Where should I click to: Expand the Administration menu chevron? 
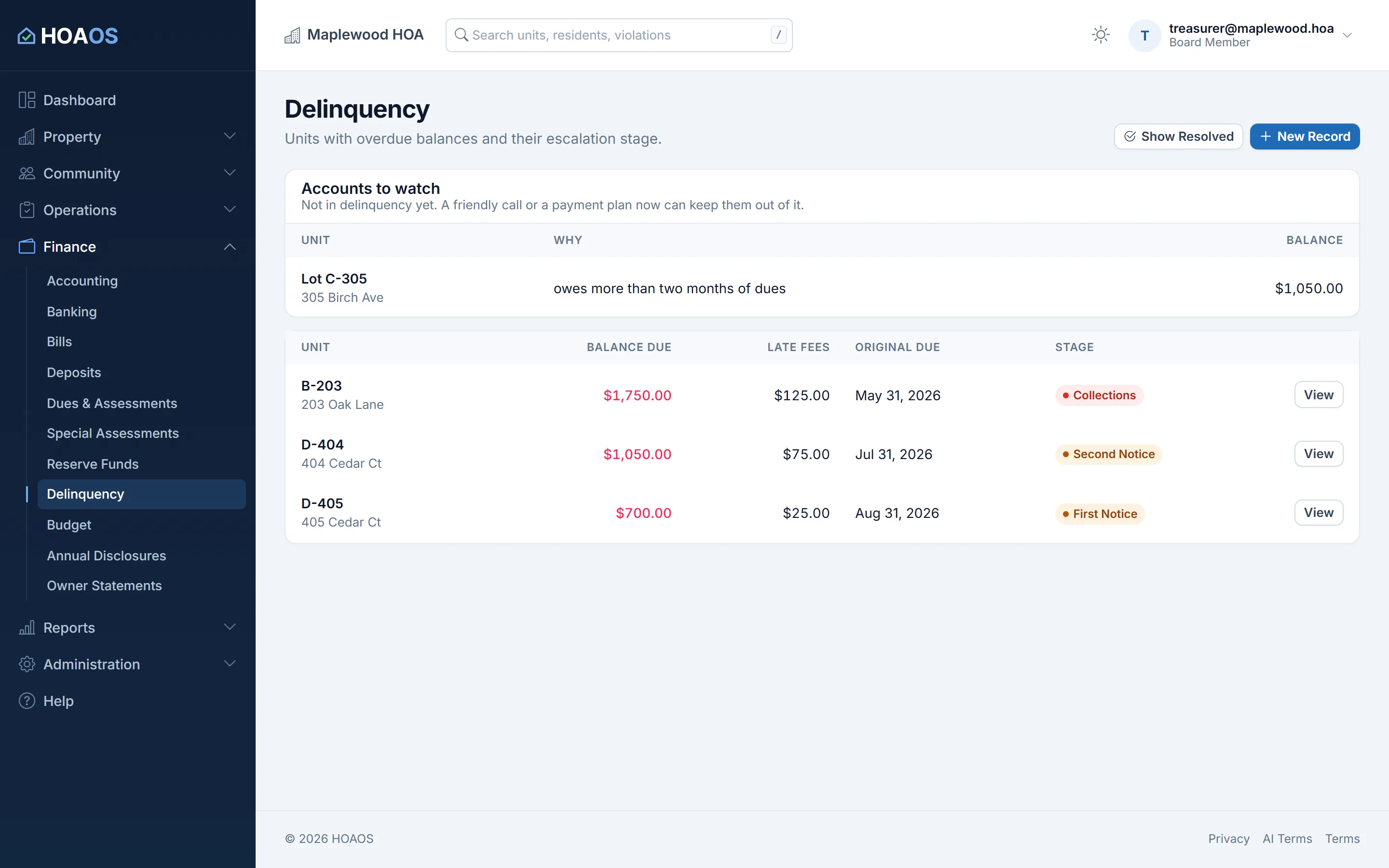point(230,664)
